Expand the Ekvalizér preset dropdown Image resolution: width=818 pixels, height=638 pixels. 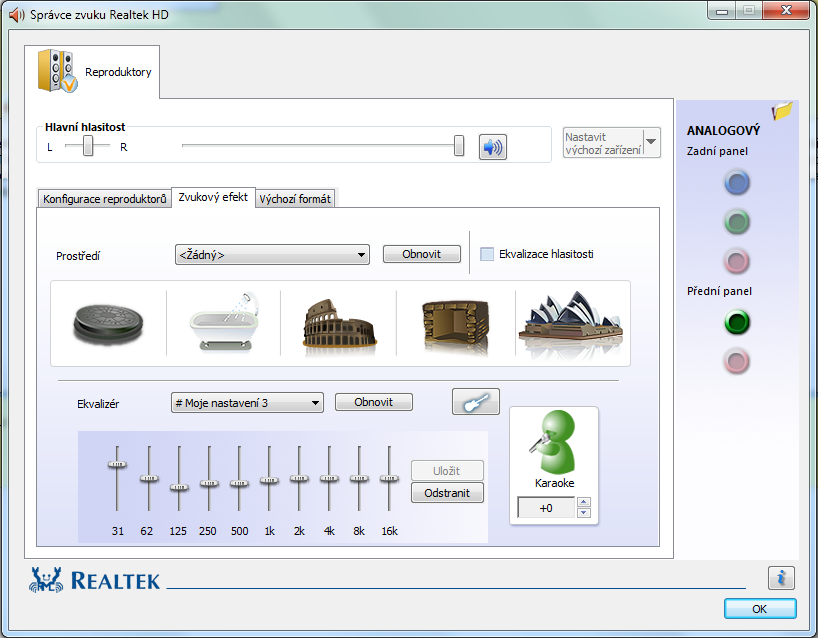point(247,403)
